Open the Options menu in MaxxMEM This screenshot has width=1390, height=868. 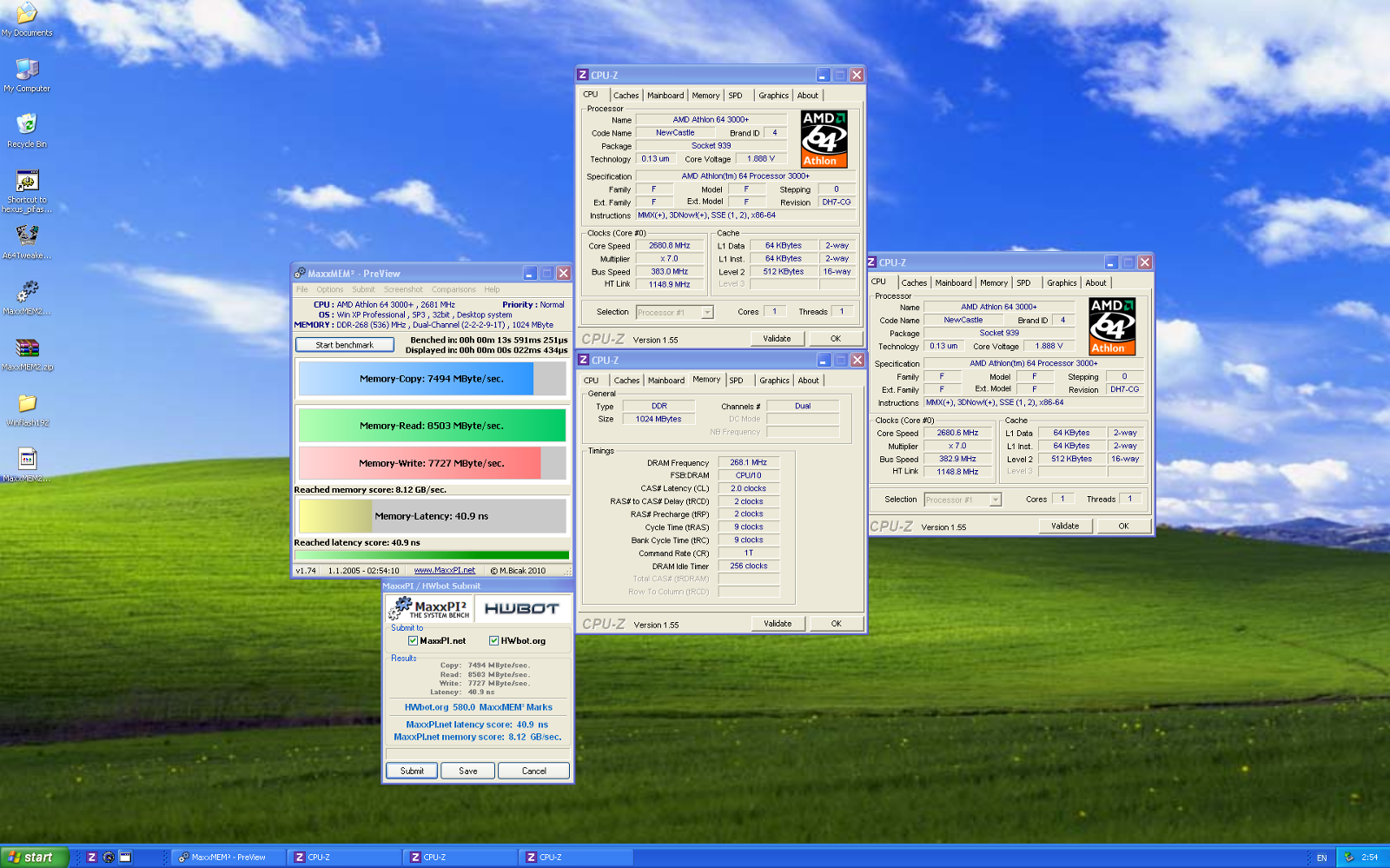pos(330,289)
